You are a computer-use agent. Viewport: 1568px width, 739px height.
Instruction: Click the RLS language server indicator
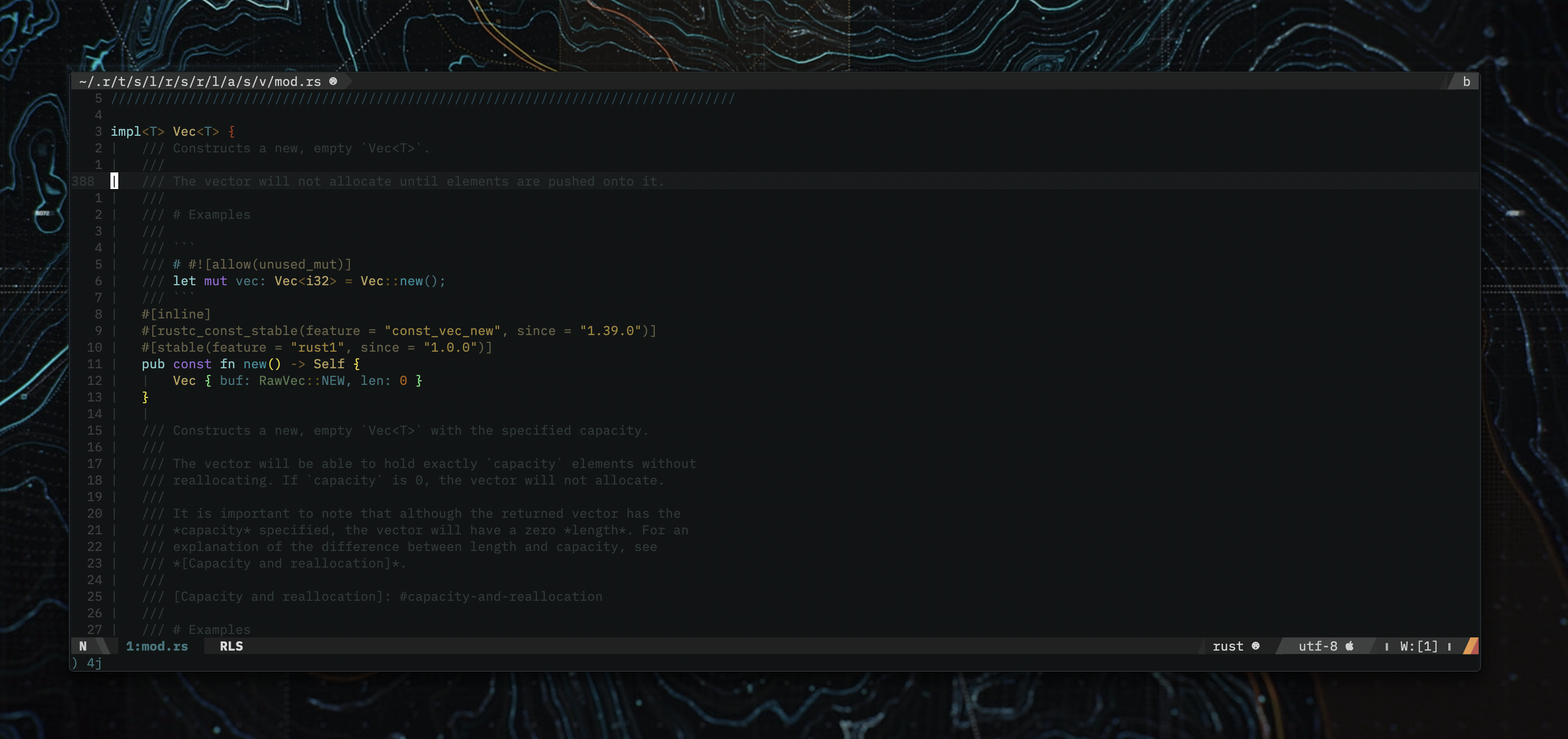click(x=231, y=646)
